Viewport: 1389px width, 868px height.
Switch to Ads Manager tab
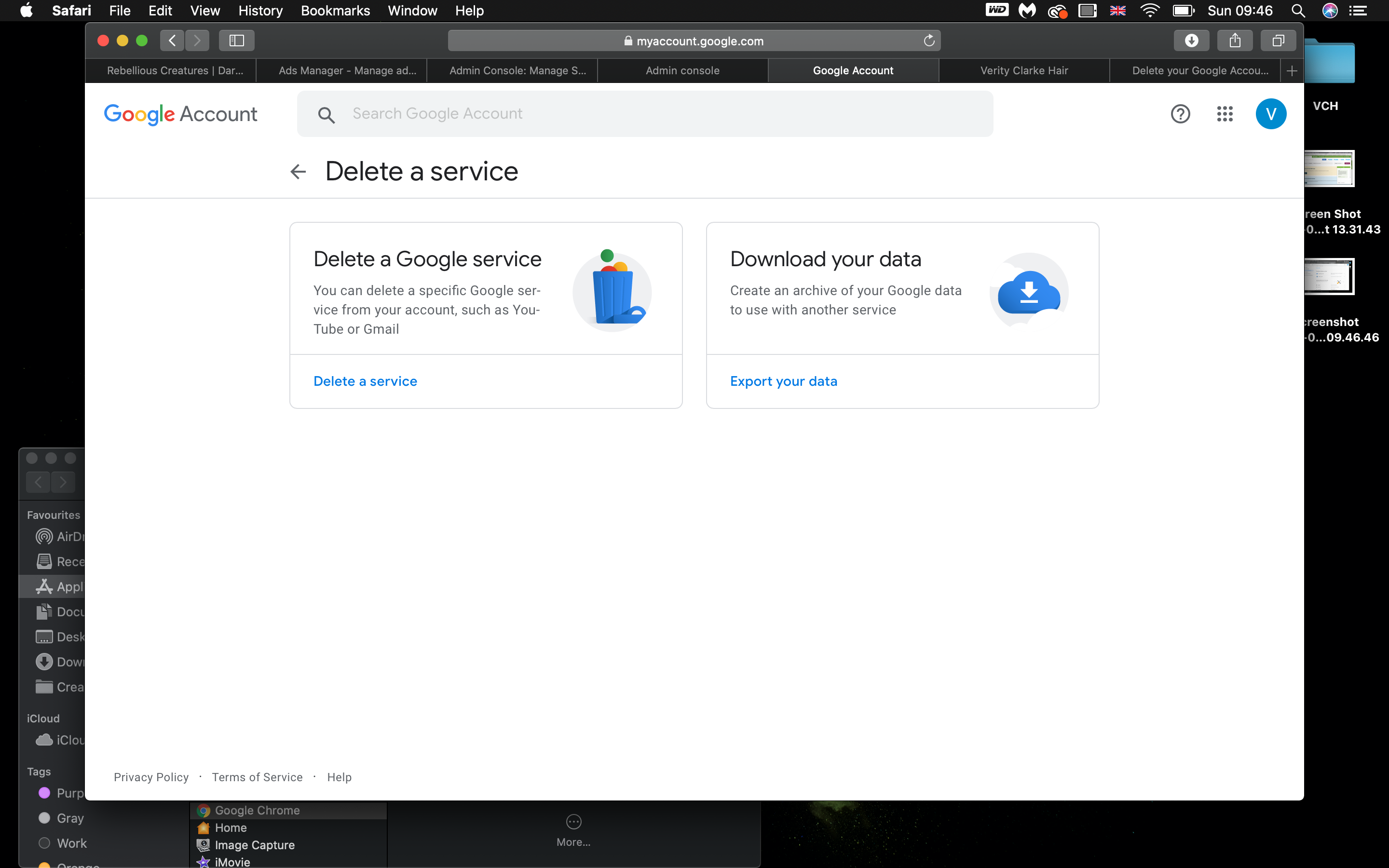[347, 70]
